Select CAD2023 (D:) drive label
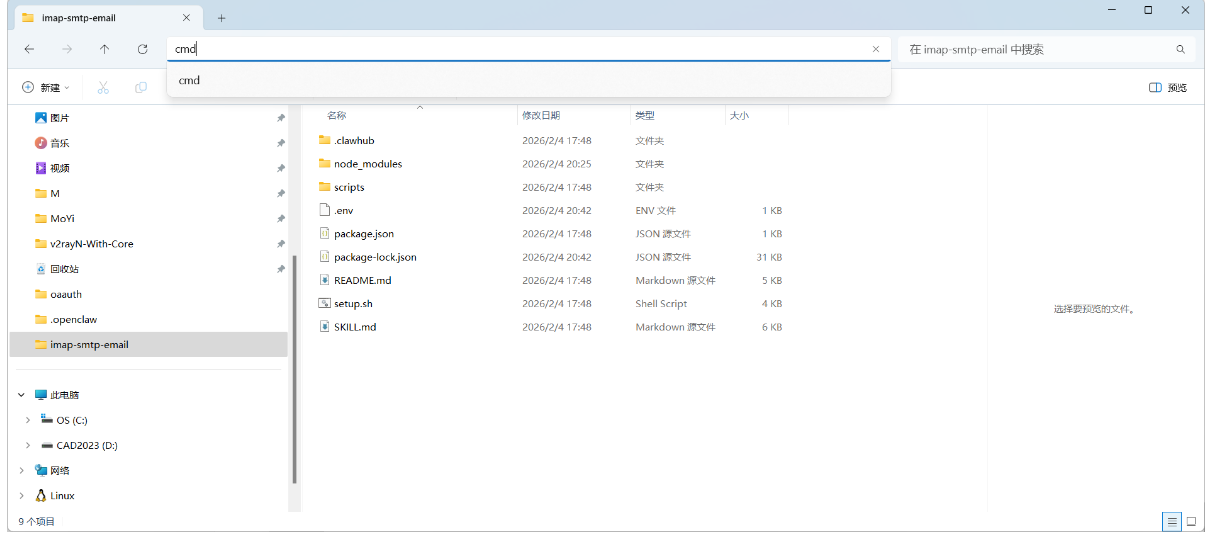Image resolution: width=1213 pixels, height=541 pixels. tap(87, 445)
